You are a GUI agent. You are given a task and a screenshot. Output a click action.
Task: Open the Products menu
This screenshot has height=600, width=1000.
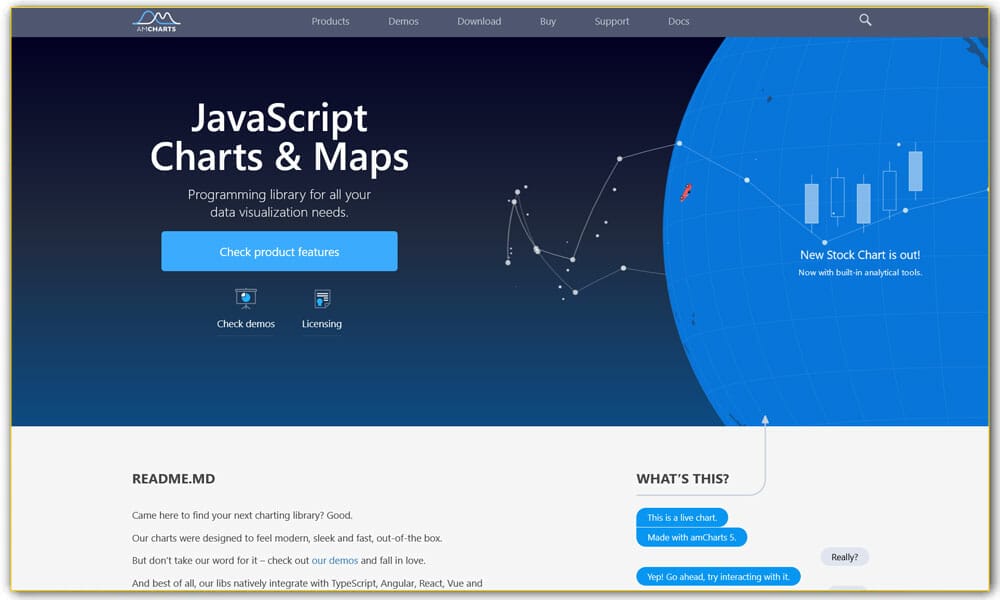tap(330, 21)
